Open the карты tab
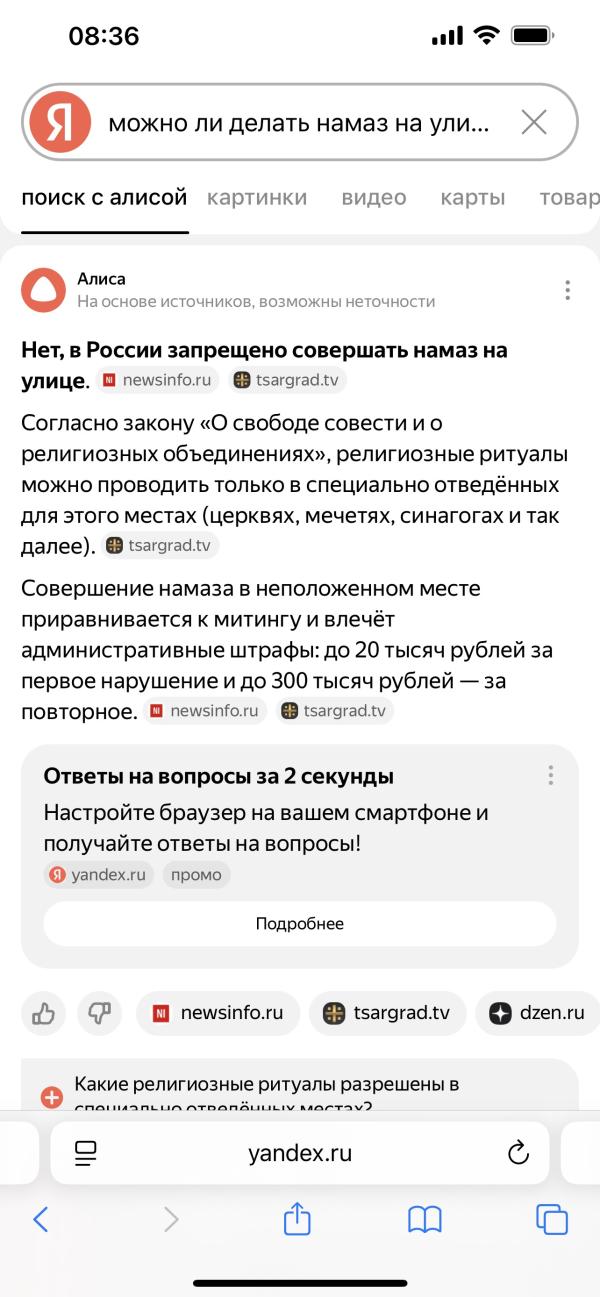Screen dimensions: 600x1297 [472, 198]
